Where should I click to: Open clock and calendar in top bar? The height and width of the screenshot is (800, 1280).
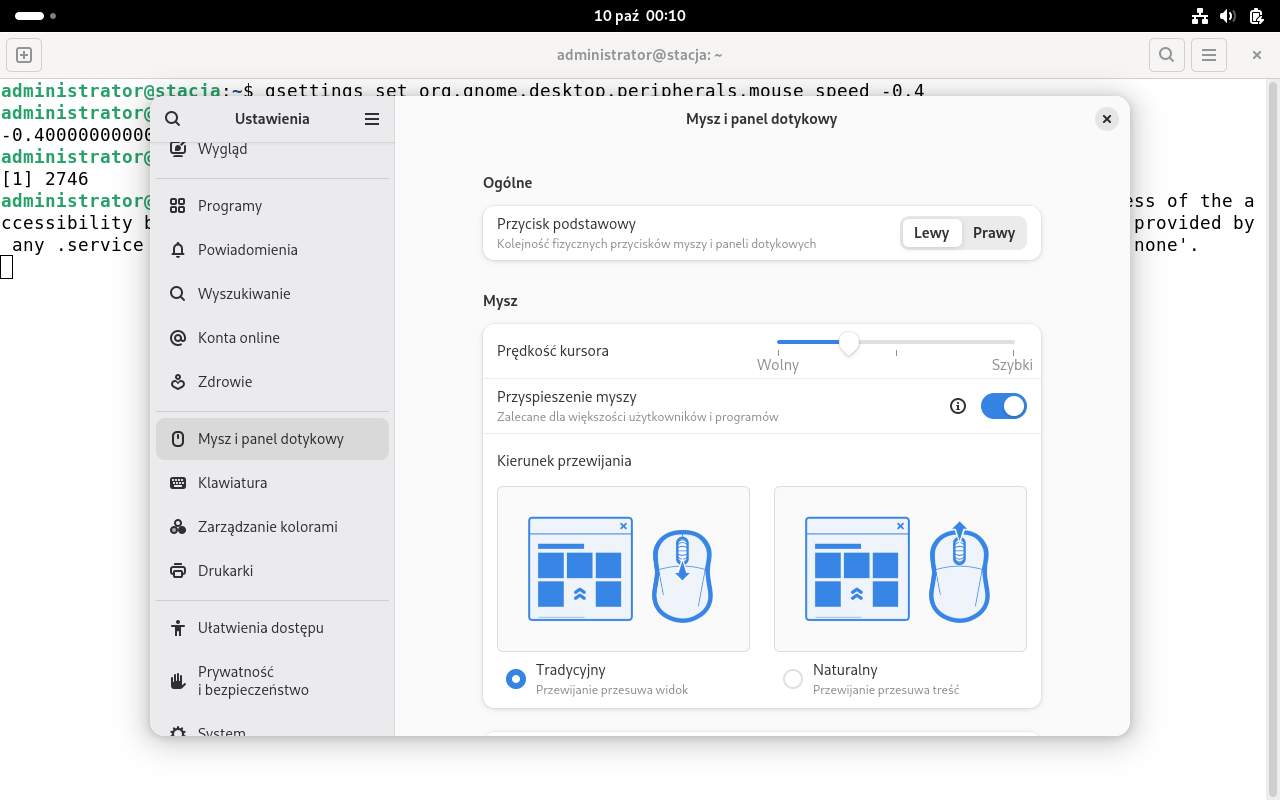point(640,16)
